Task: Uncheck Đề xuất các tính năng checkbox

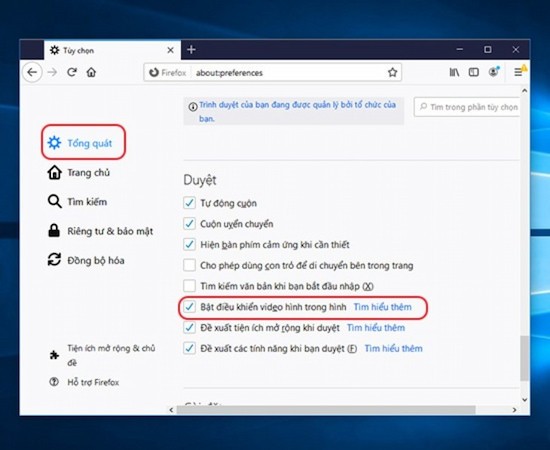Action: (189, 348)
